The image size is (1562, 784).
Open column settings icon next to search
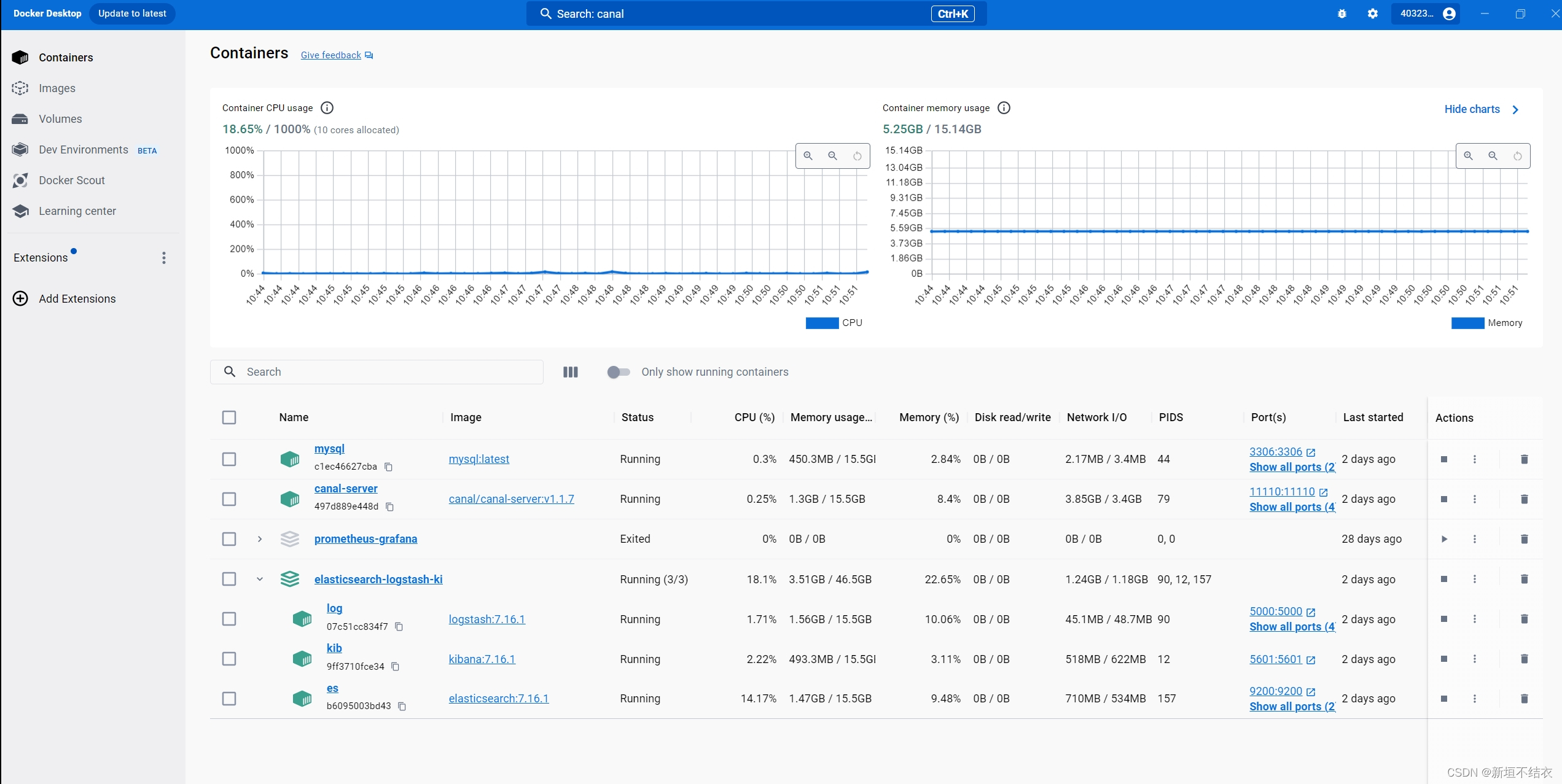tap(571, 372)
